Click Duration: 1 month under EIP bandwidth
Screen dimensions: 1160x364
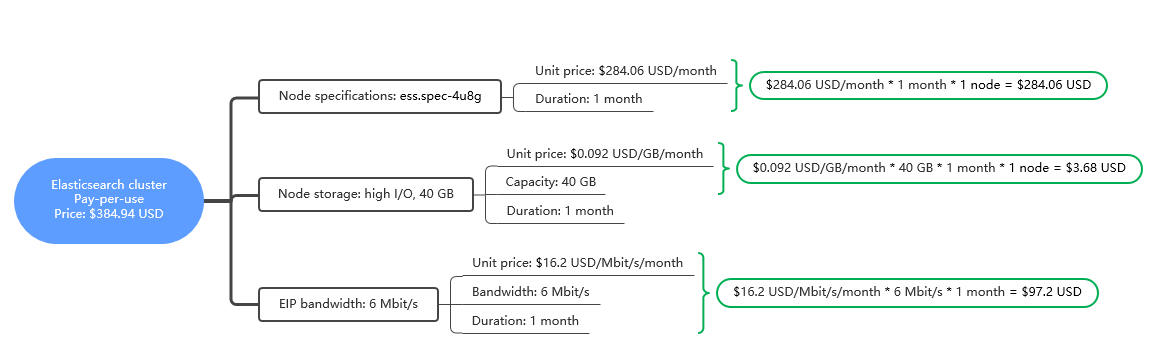(x=525, y=320)
